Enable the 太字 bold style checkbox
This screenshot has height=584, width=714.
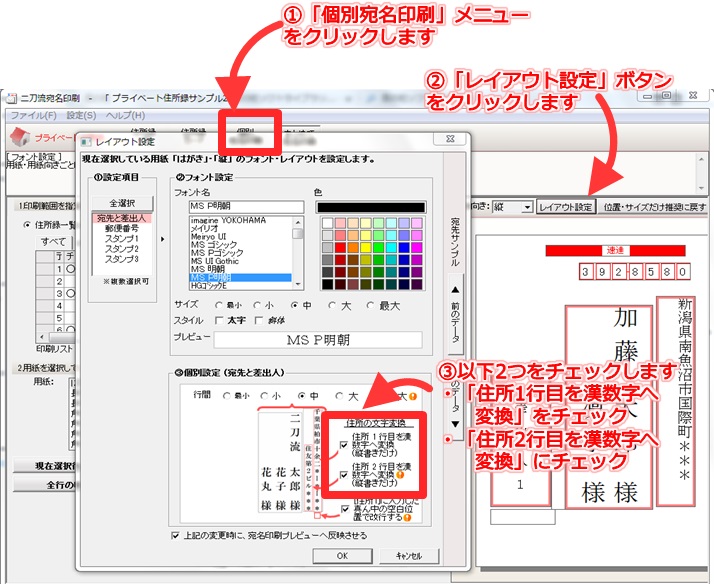(x=219, y=320)
